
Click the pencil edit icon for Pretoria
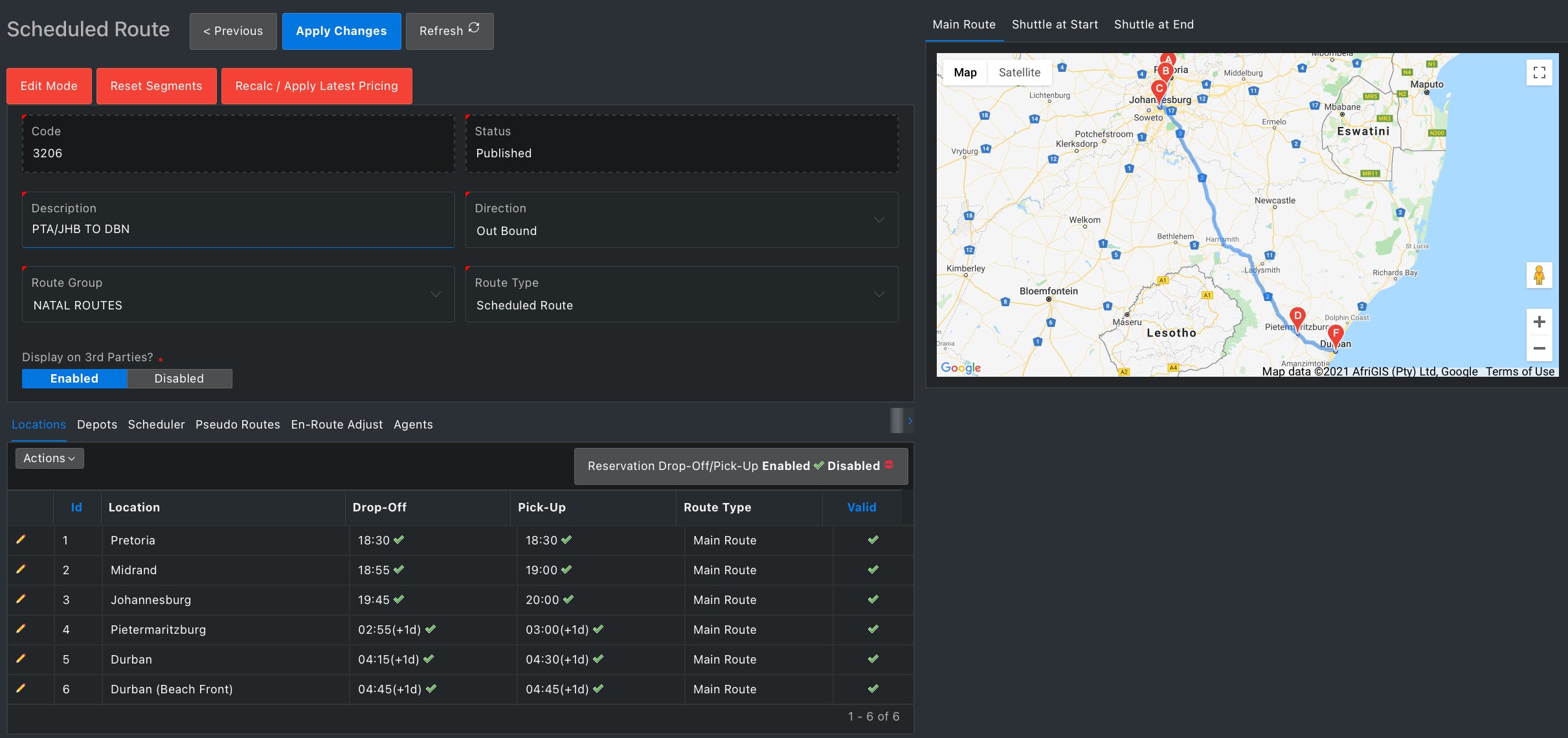(21, 539)
